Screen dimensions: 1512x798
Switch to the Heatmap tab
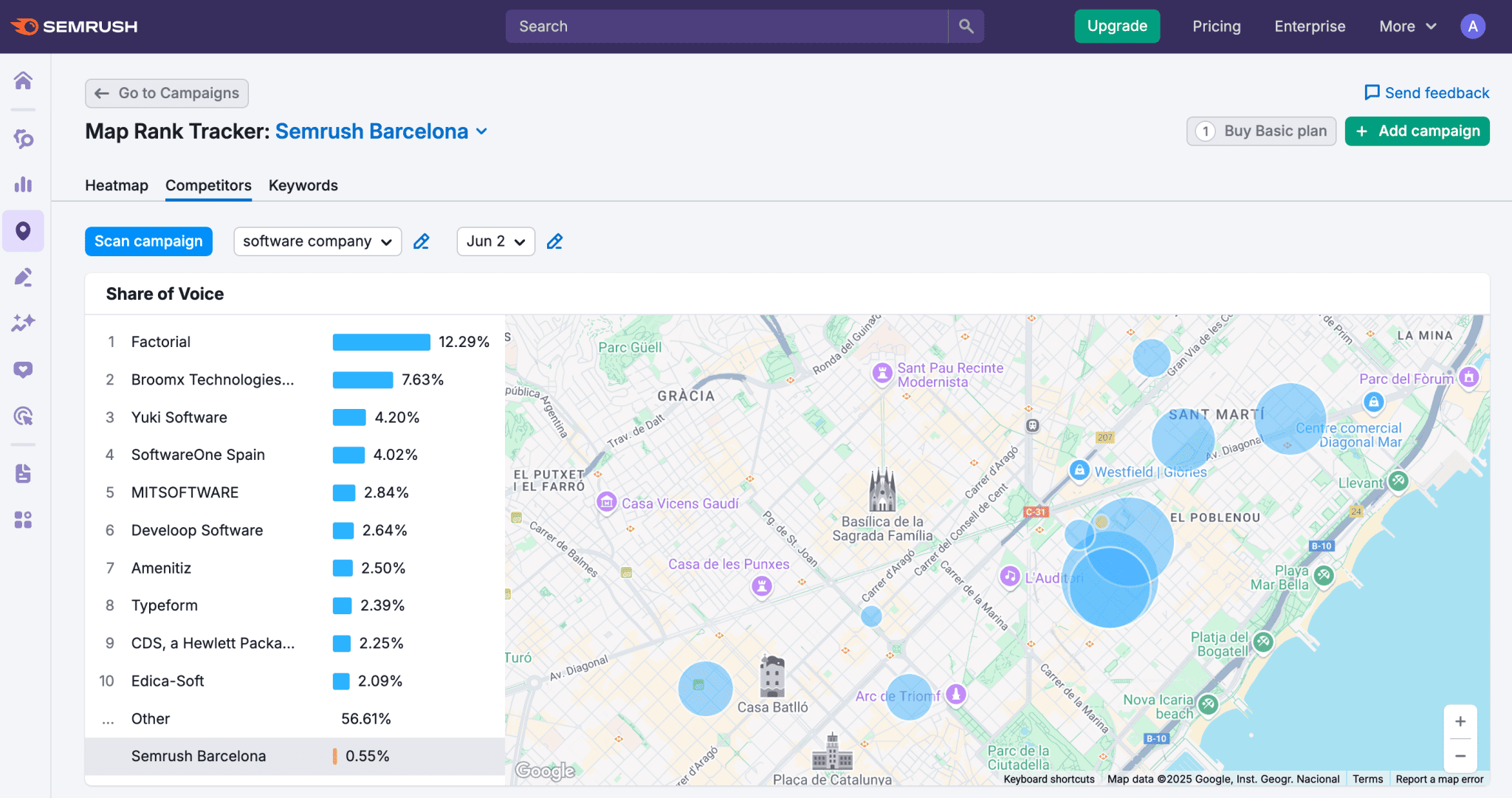pos(116,185)
